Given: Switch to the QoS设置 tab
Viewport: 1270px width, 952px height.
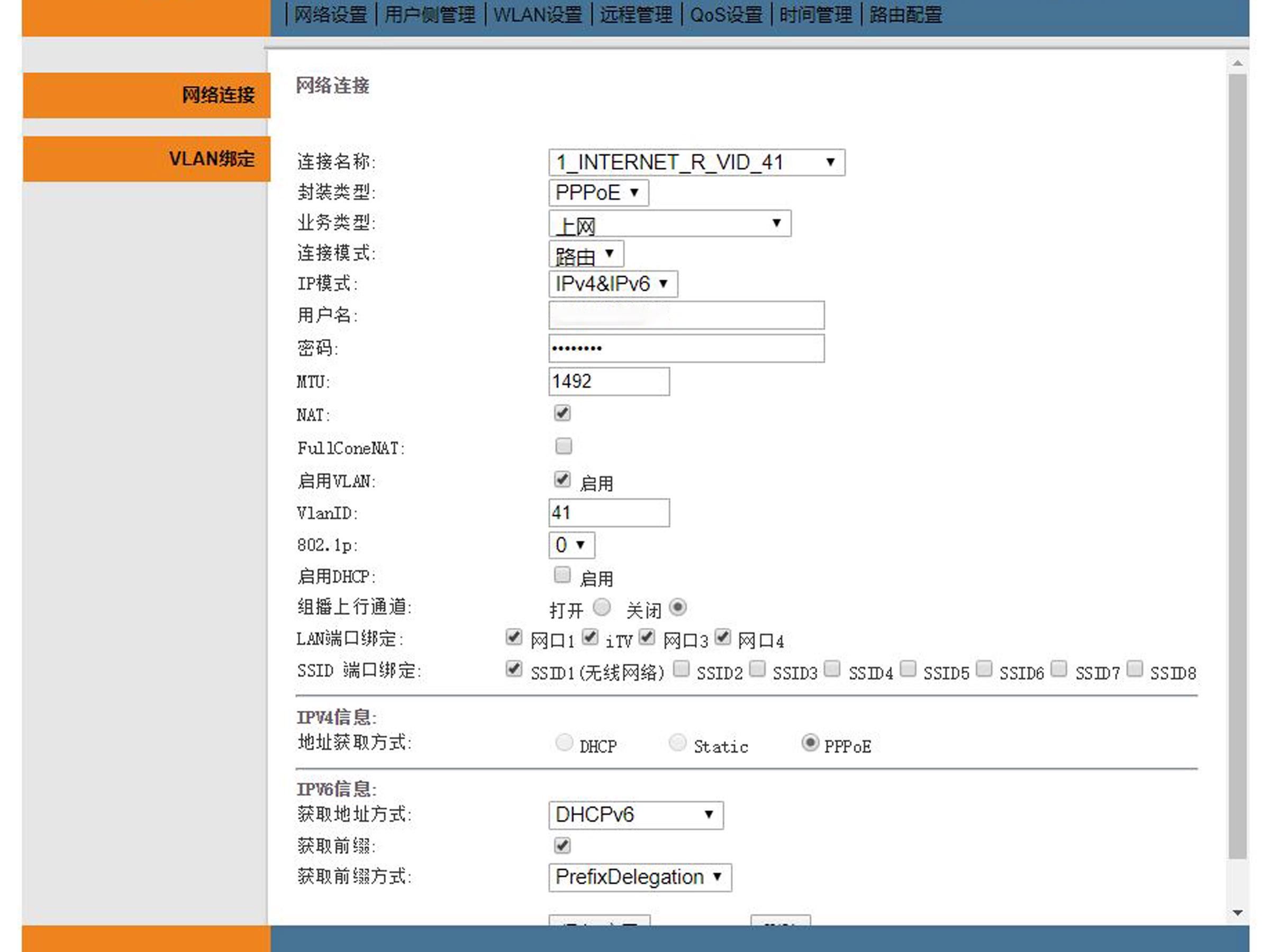Looking at the screenshot, I should coord(725,15).
